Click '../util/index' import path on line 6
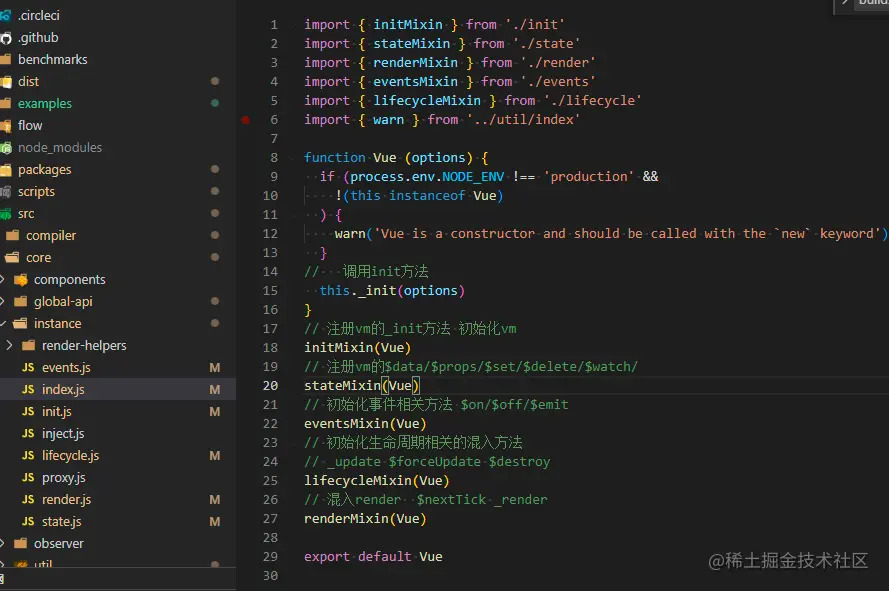This screenshot has height=591, width=889. pos(523,120)
